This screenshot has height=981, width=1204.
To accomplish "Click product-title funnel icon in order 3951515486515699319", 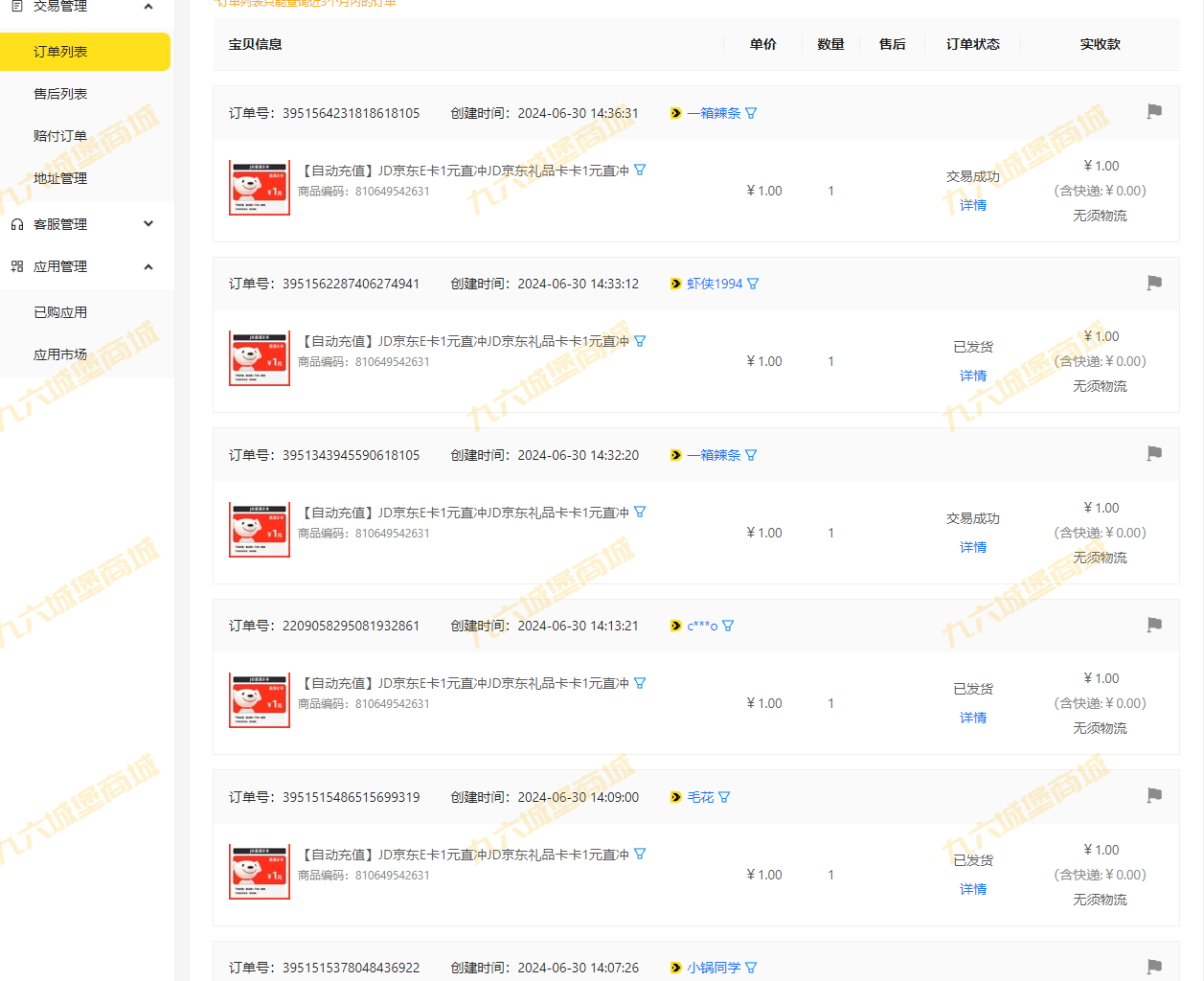I will [640, 854].
